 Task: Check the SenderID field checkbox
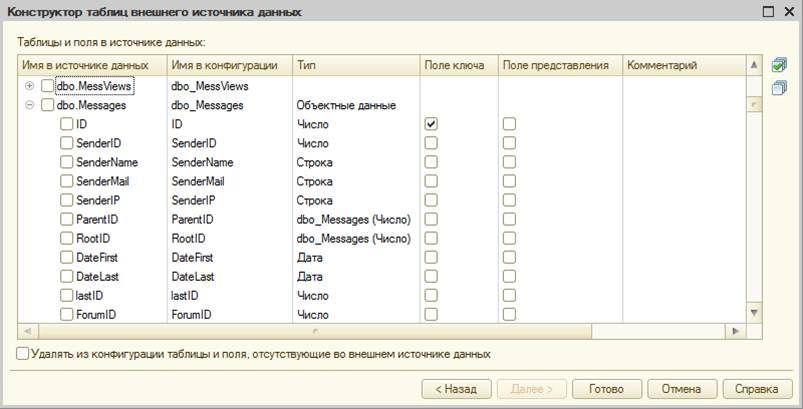click(67, 143)
